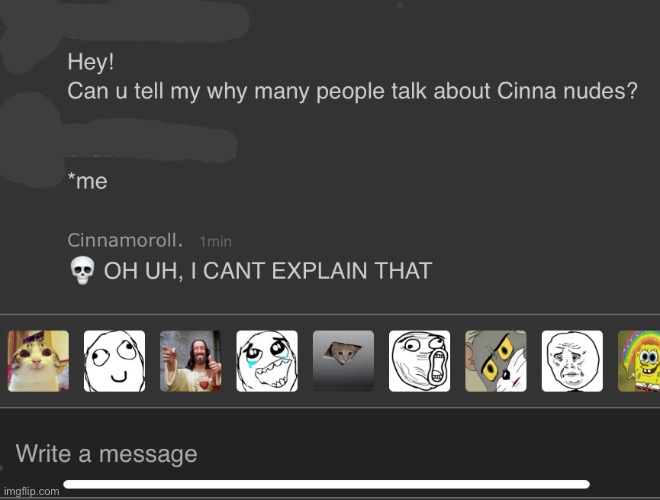Select the unsettled Tom cat sticker

496,361
